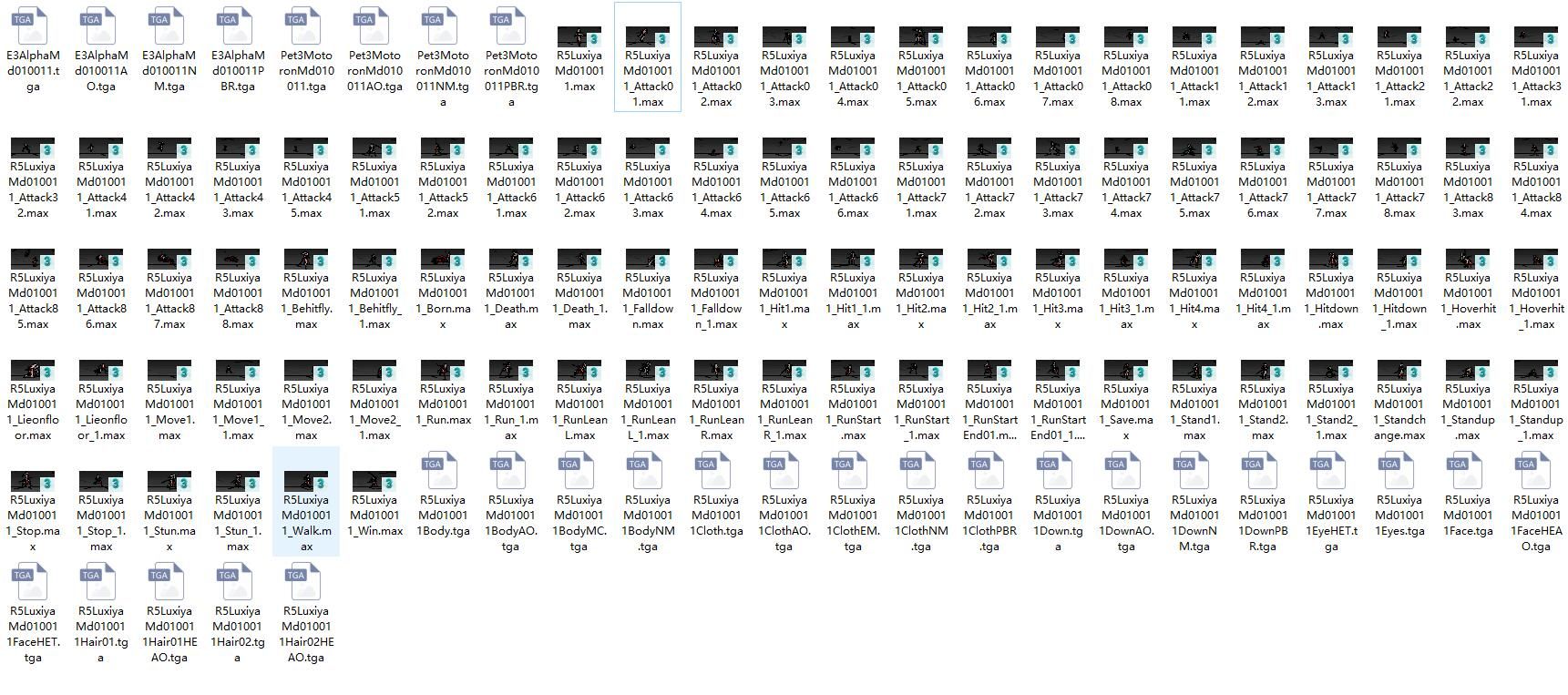Click the file name R5LuxiyaMd010011_Lieonfloor.max
This screenshot has height=695, width=1568.
pos(33,412)
